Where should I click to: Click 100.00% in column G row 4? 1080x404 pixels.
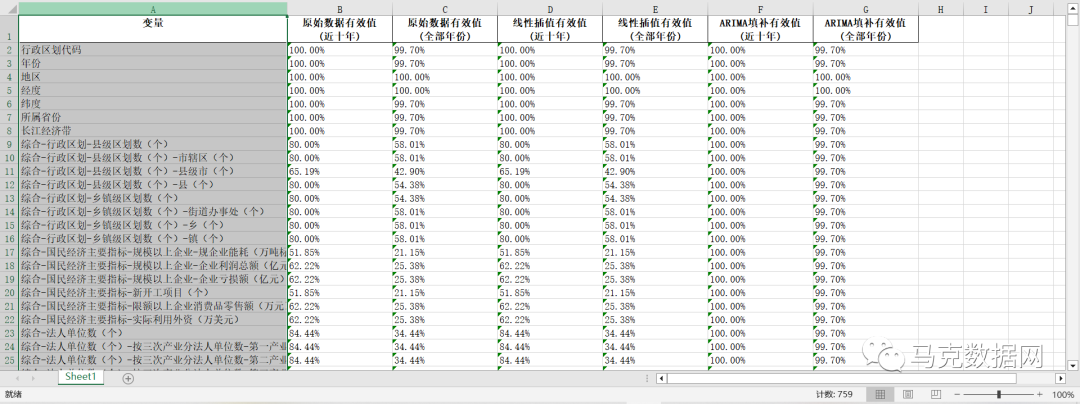(x=865, y=77)
